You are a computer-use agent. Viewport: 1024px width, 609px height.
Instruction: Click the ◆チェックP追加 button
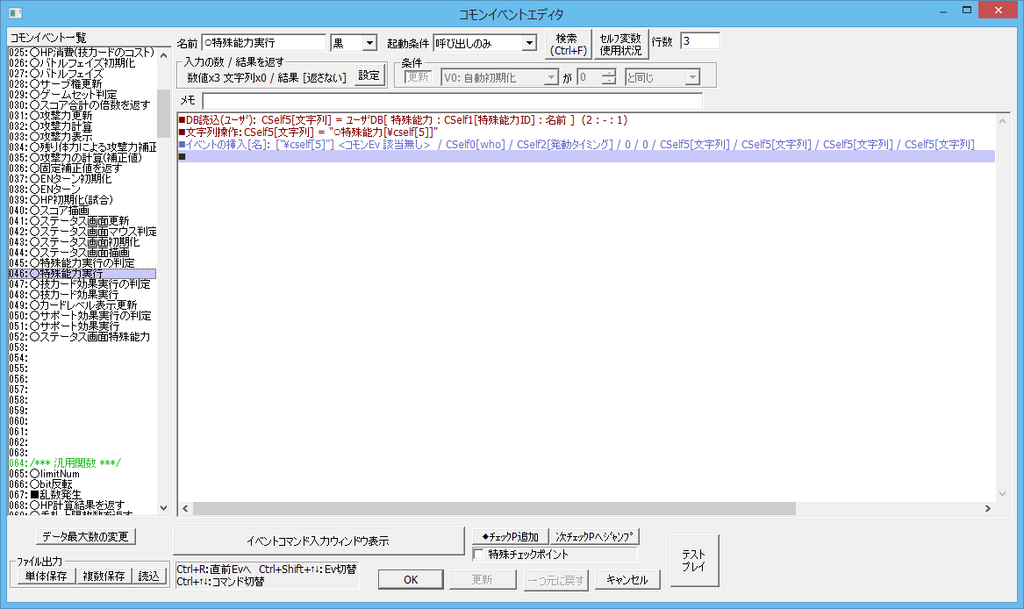(x=510, y=537)
